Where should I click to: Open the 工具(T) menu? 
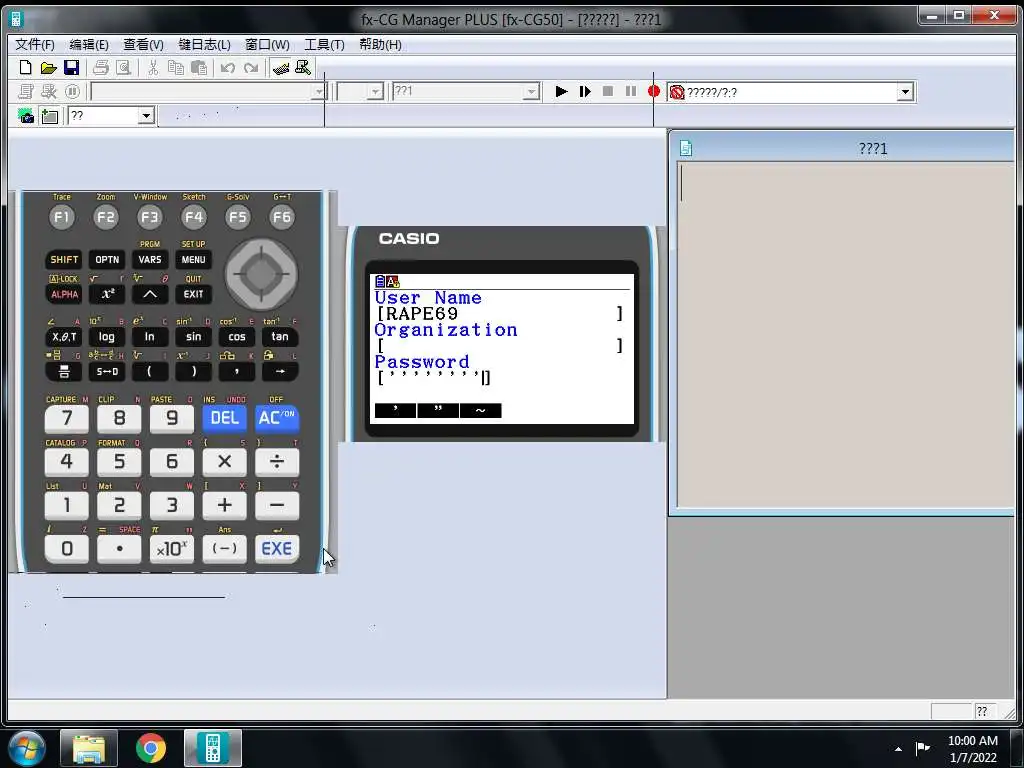324,44
